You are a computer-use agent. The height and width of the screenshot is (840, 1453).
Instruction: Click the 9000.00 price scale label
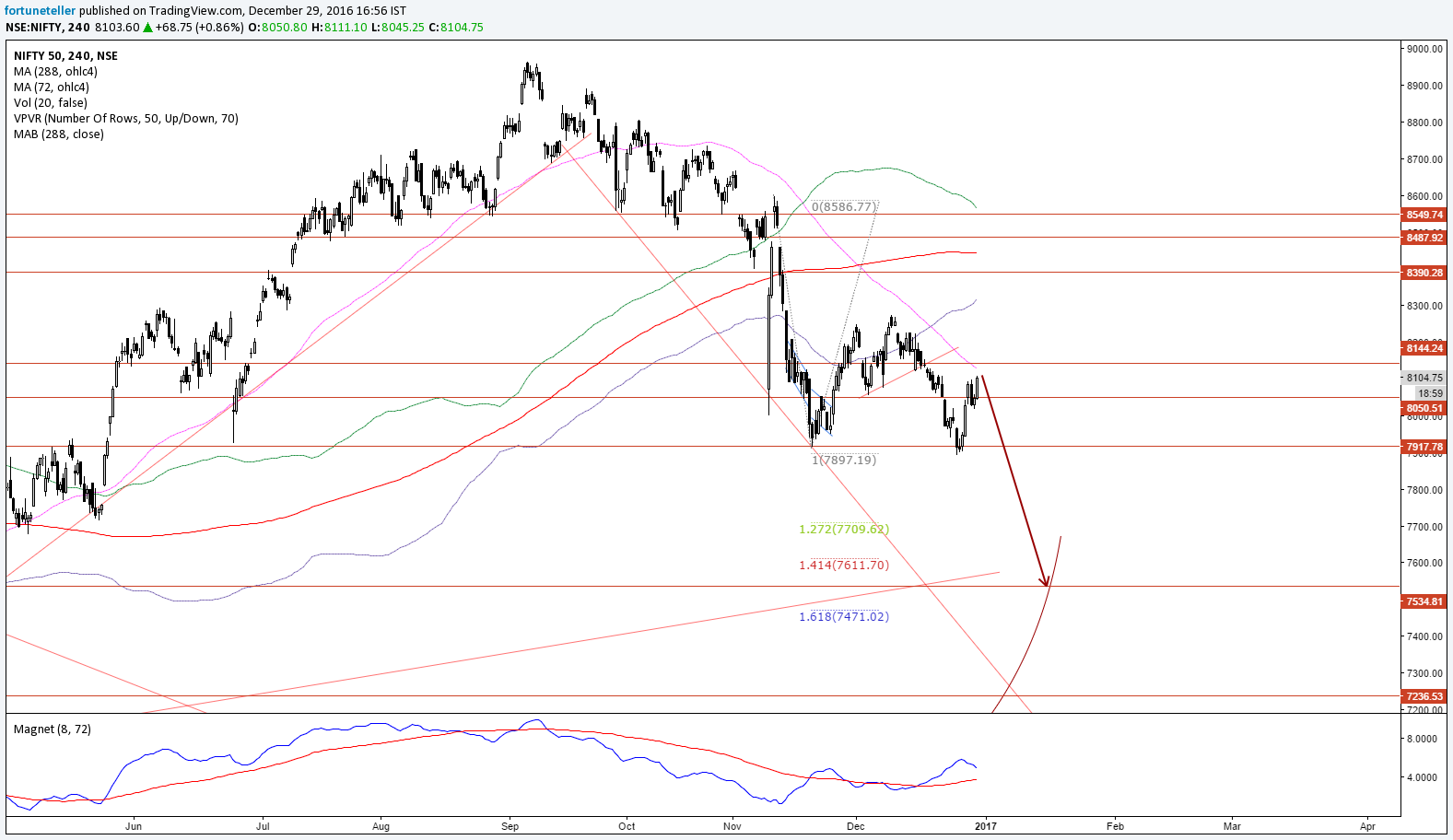(1424, 49)
